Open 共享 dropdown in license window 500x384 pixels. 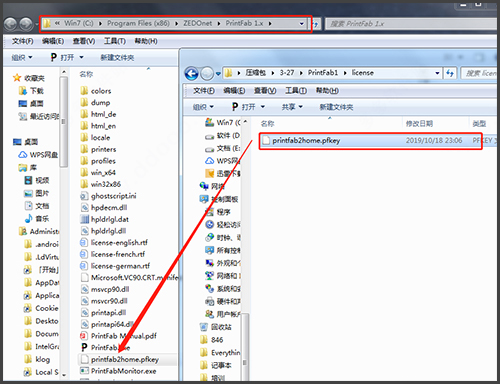pos(292,107)
